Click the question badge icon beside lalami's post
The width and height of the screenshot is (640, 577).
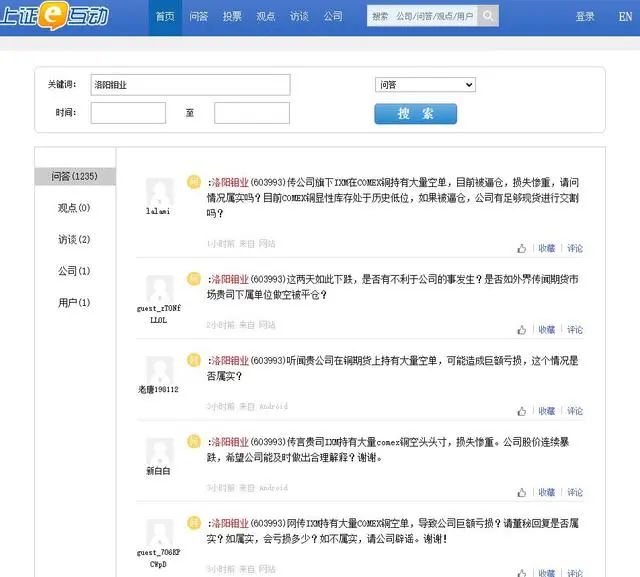tap(194, 182)
